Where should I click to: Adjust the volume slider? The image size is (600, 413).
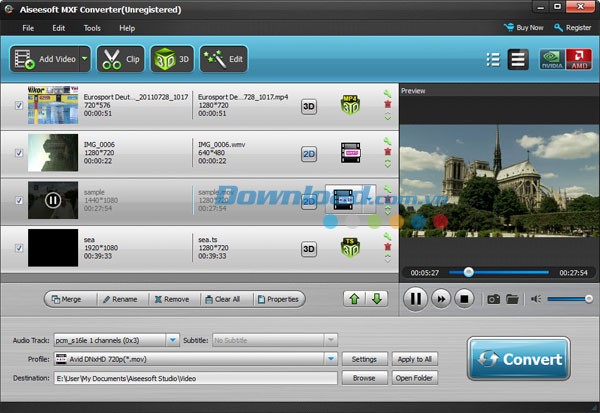[570, 299]
